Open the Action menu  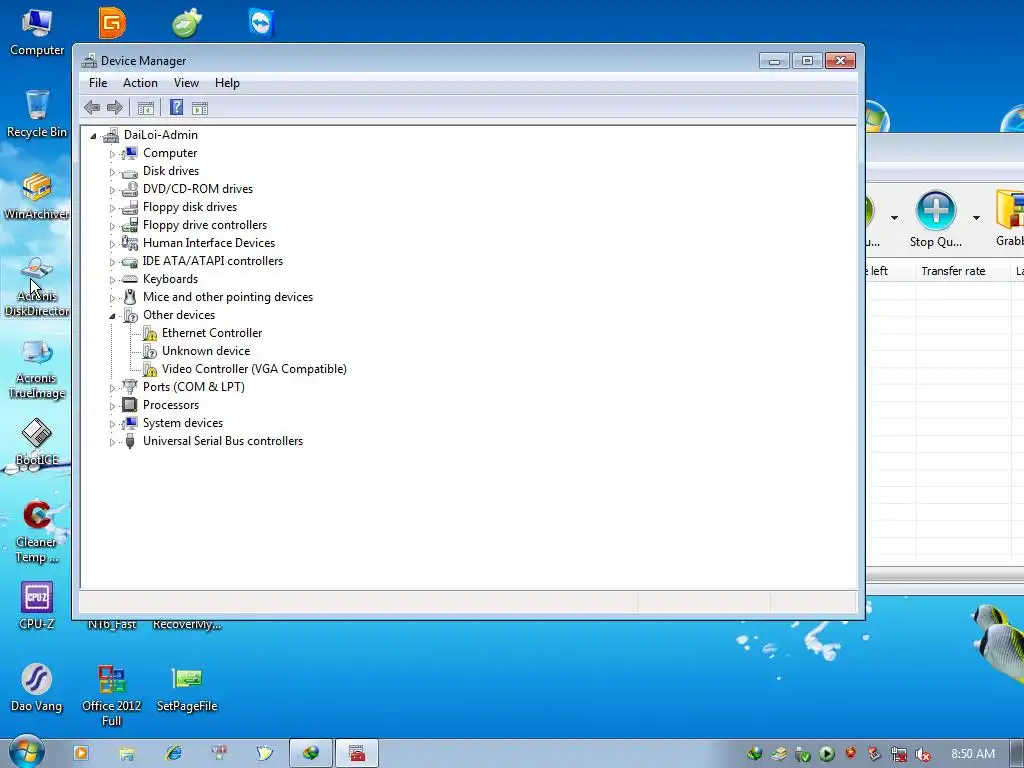point(140,83)
